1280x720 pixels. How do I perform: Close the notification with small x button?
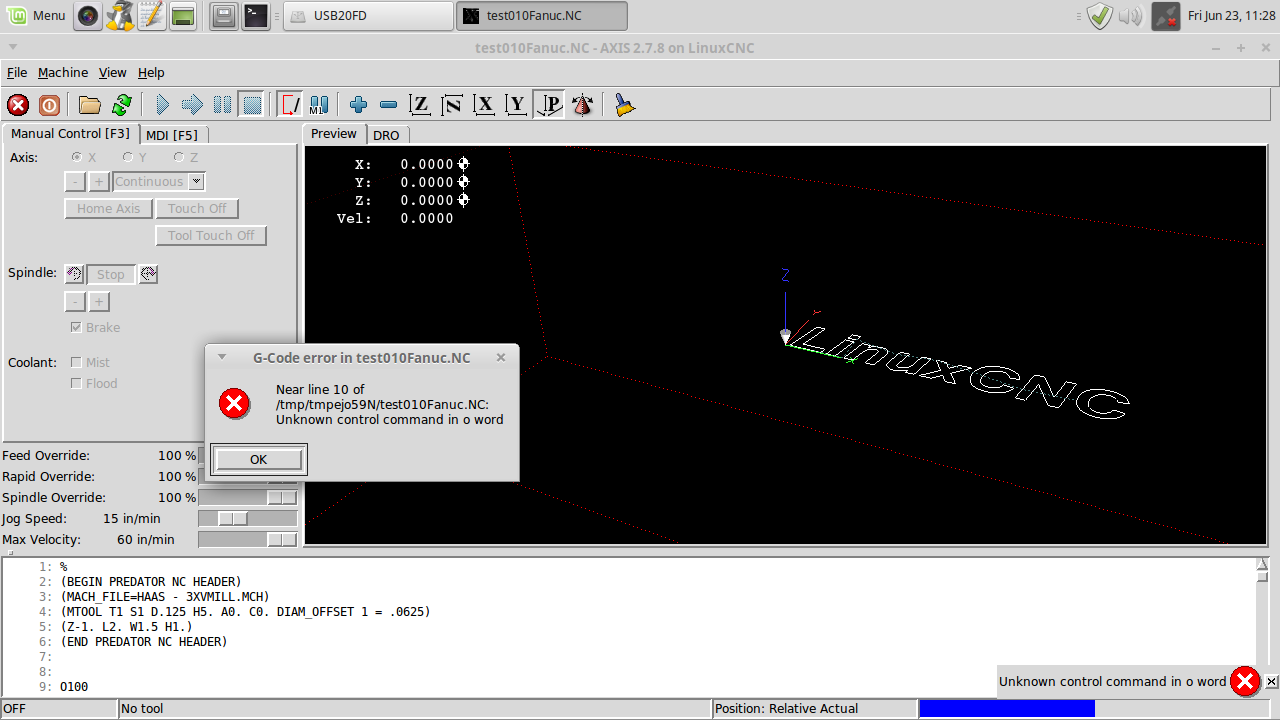(x=1271, y=682)
